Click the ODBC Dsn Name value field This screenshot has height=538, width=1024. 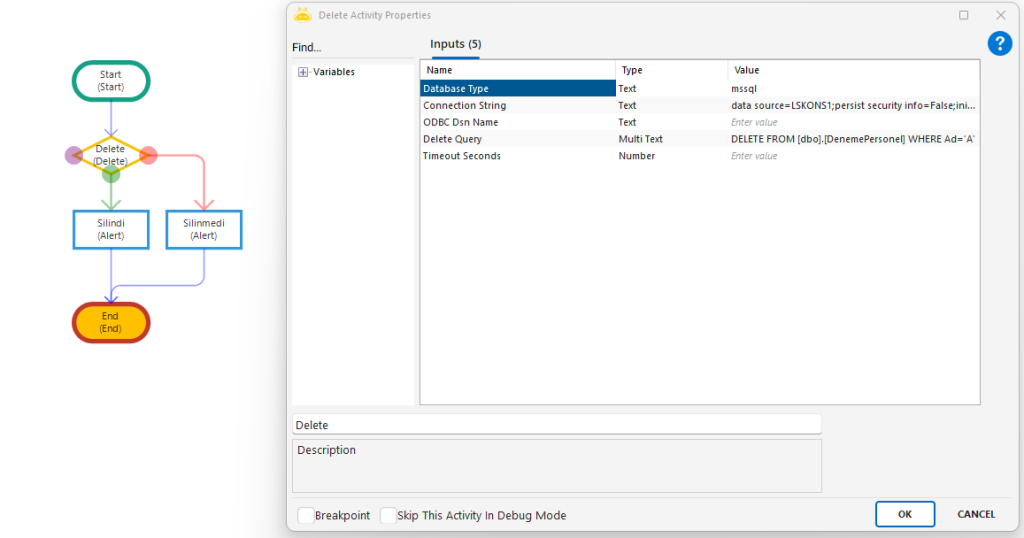(853, 122)
